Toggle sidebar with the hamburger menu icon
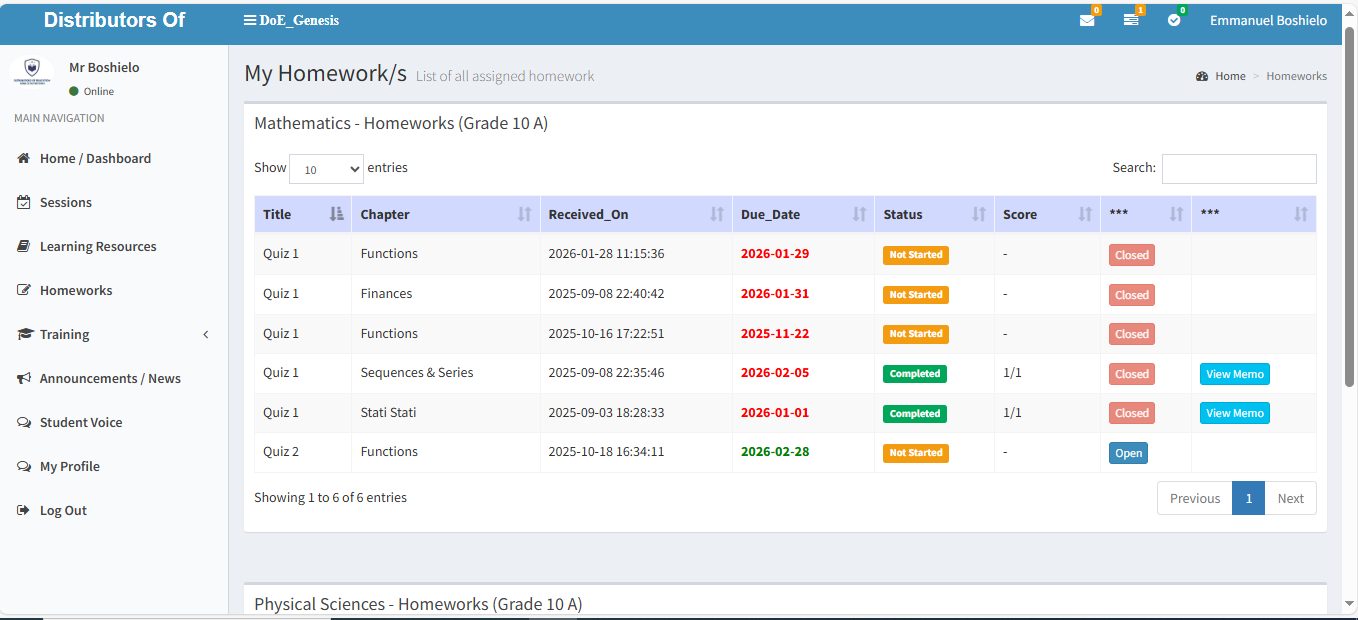 [x=250, y=20]
